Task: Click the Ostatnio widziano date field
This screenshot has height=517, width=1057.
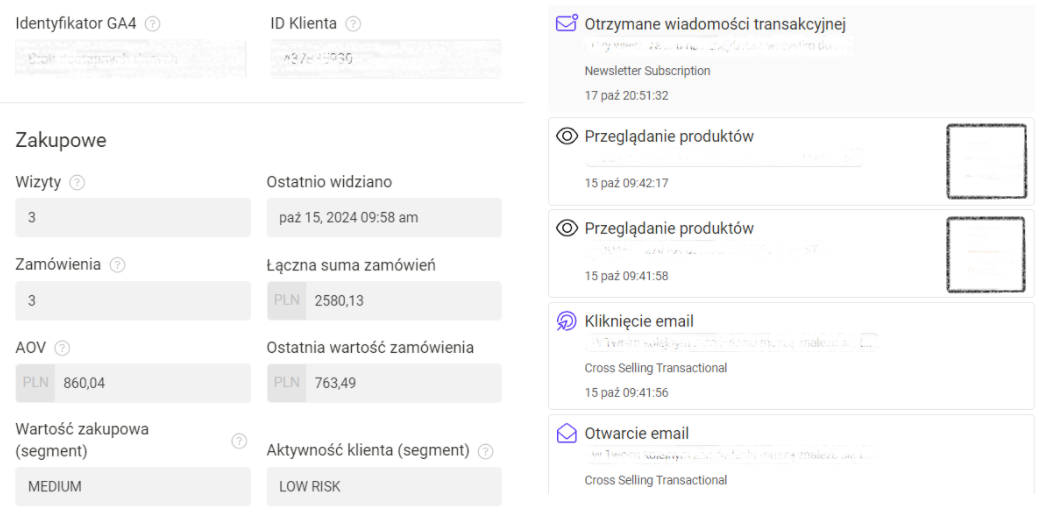Action: click(384, 217)
